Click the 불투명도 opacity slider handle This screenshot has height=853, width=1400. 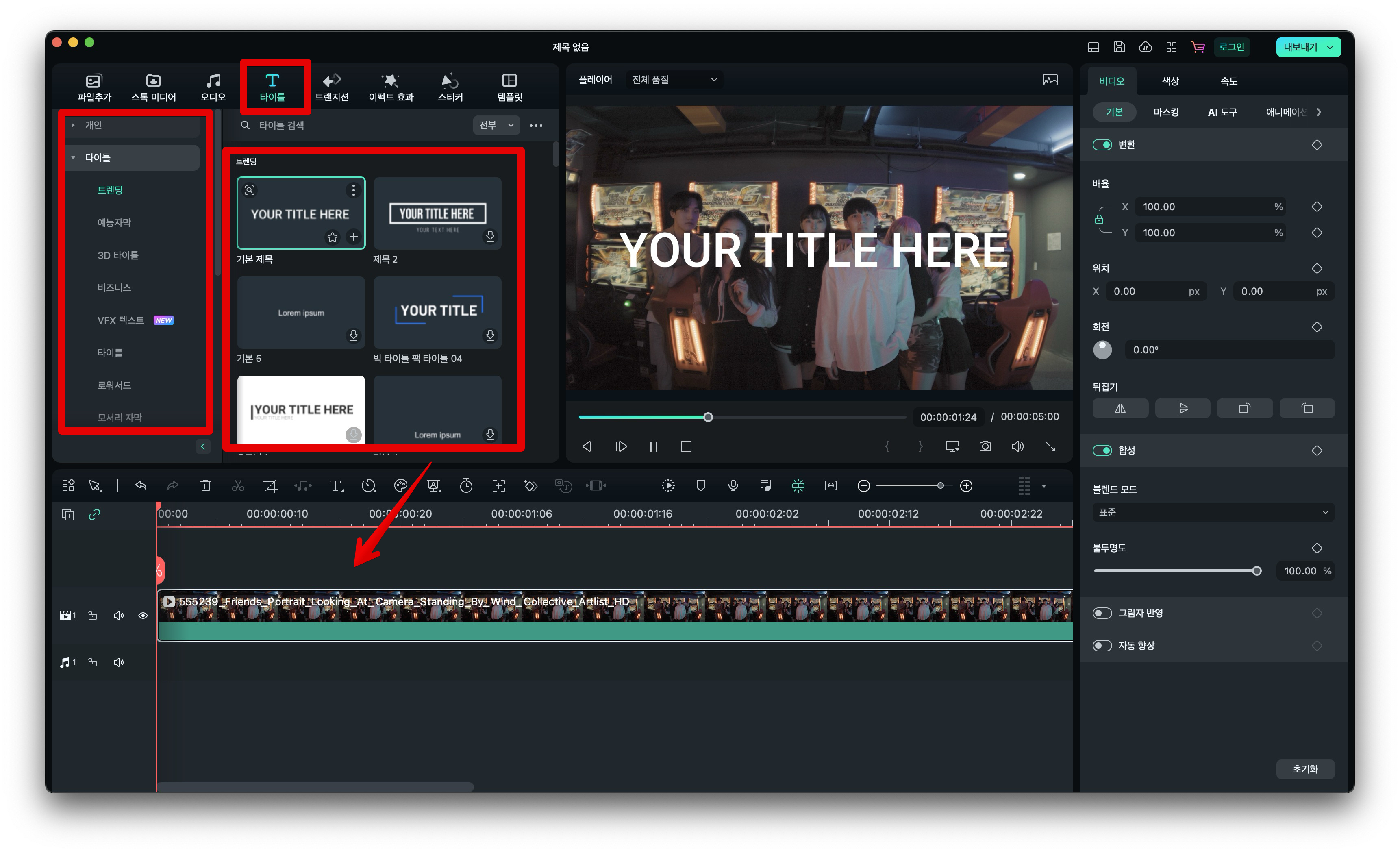1257,571
